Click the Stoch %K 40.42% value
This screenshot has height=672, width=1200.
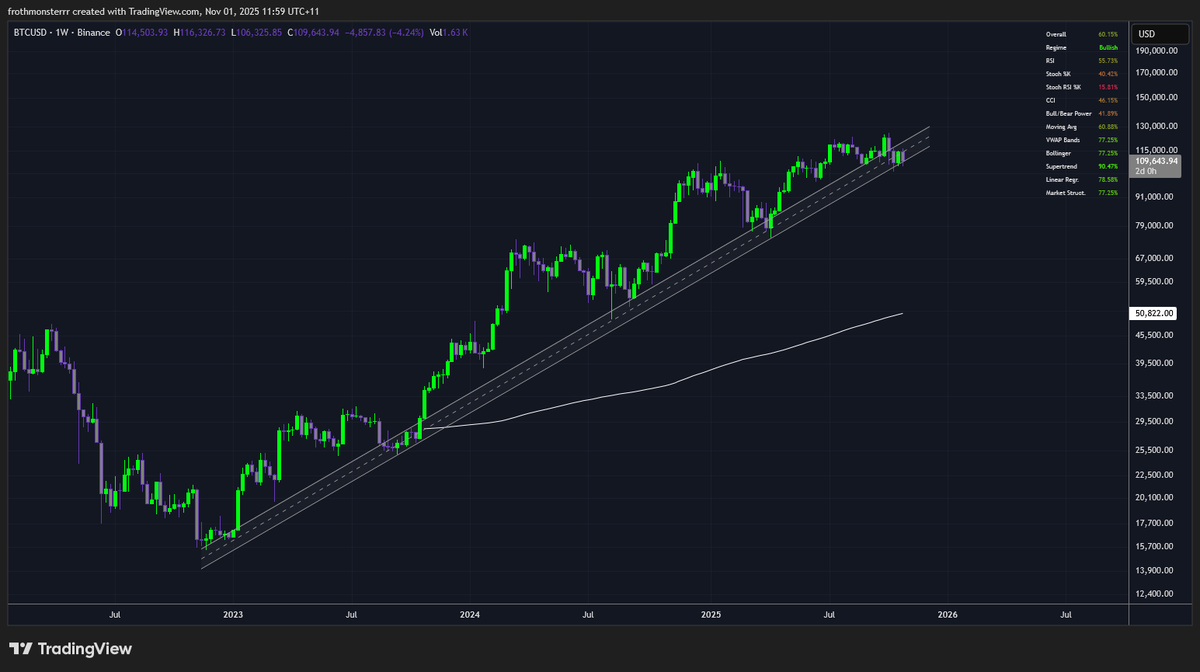click(x=1109, y=73)
